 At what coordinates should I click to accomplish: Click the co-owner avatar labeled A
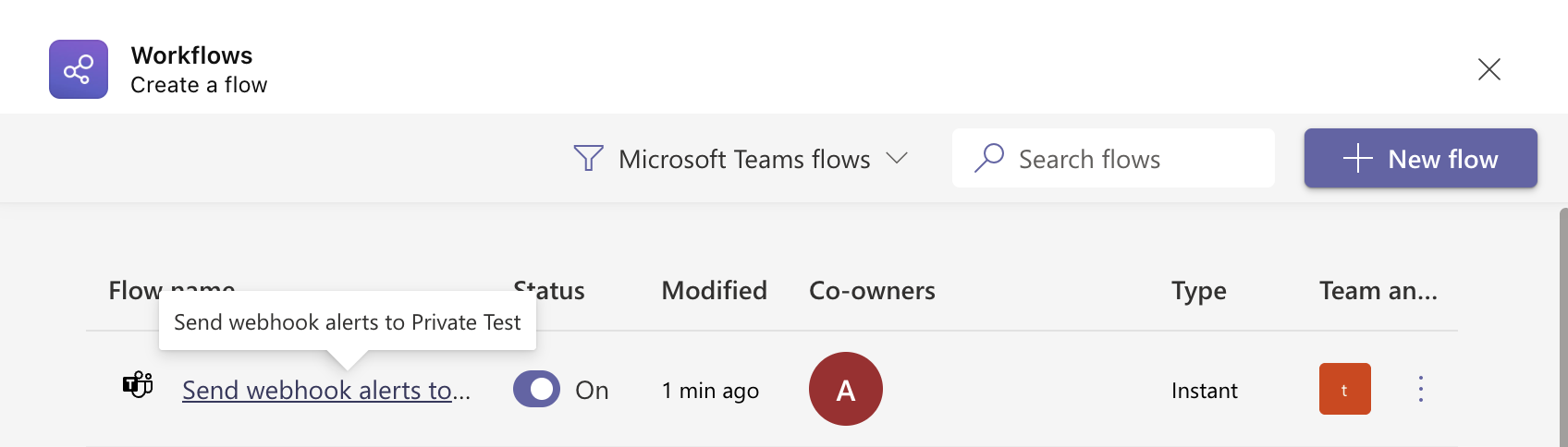[845, 389]
